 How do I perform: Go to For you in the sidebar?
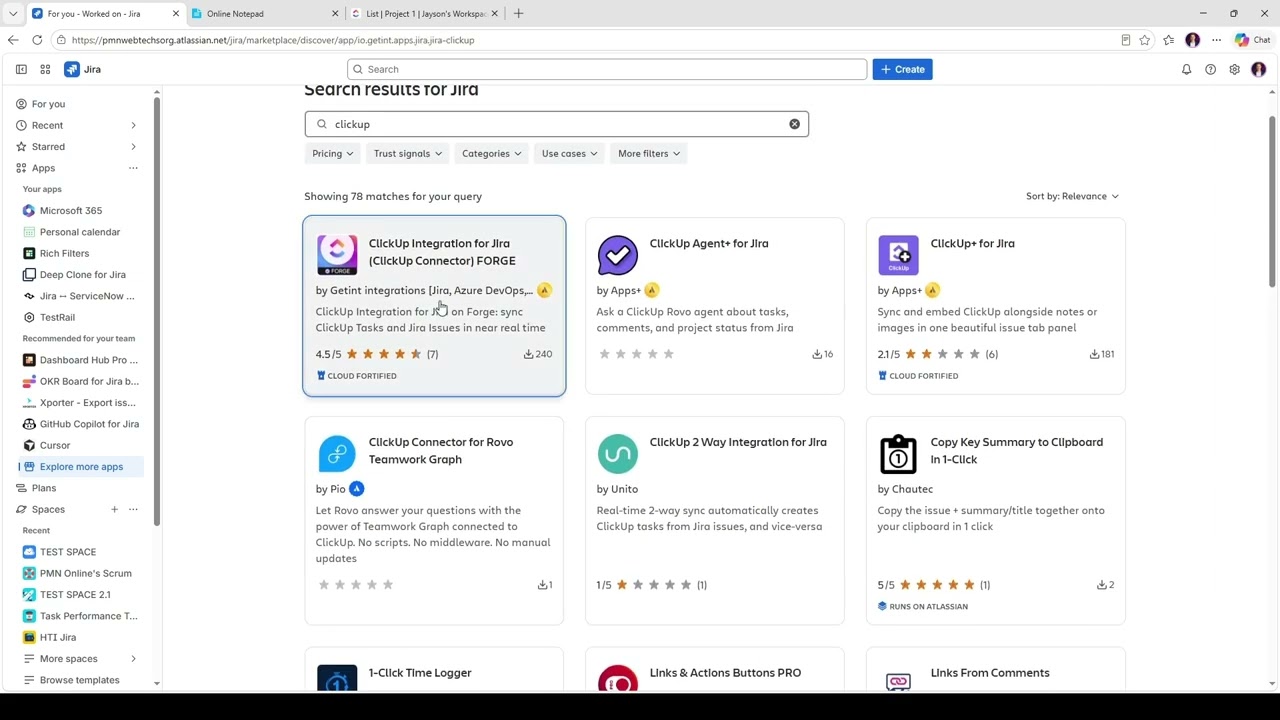48,104
